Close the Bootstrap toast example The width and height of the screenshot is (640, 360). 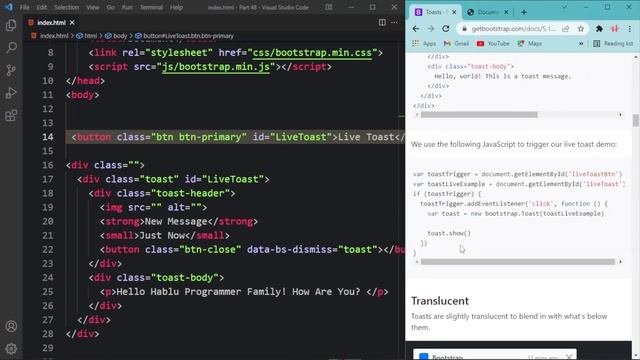tap(569, 357)
